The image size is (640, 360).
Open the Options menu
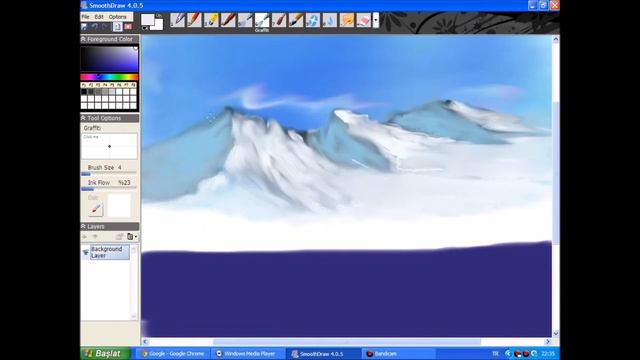click(118, 17)
